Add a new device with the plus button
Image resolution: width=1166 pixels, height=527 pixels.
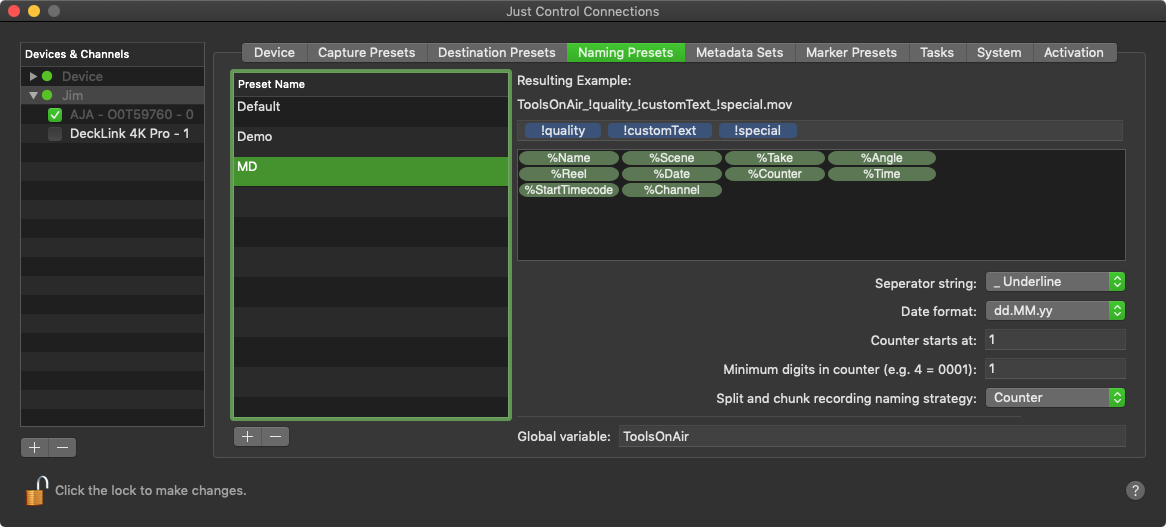[x=34, y=447]
